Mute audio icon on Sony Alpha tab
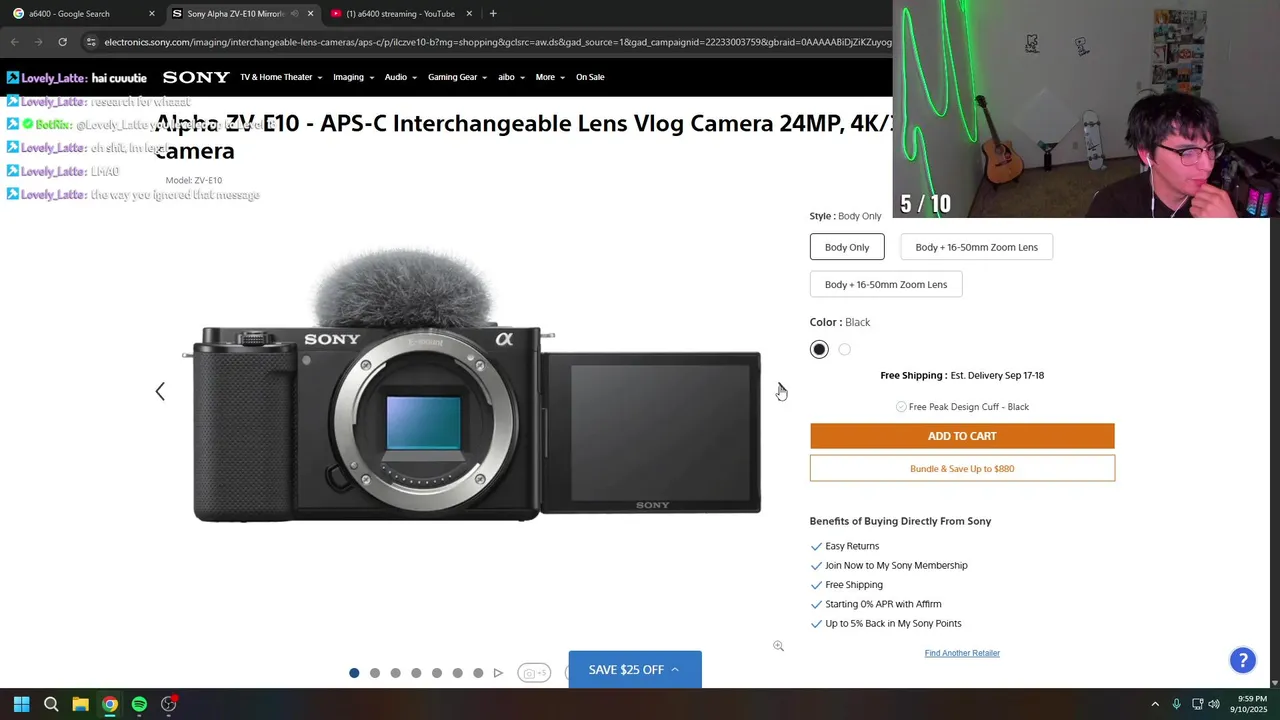The height and width of the screenshot is (720, 1280). [x=295, y=14]
